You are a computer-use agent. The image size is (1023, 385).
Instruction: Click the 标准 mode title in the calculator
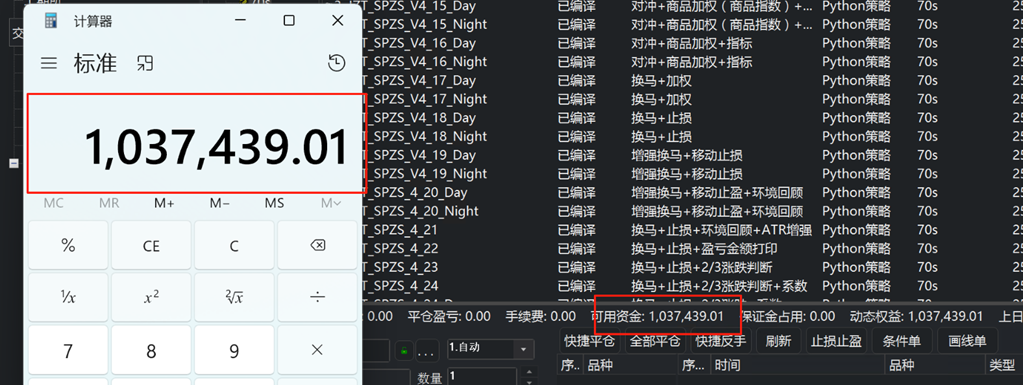tap(95, 63)
